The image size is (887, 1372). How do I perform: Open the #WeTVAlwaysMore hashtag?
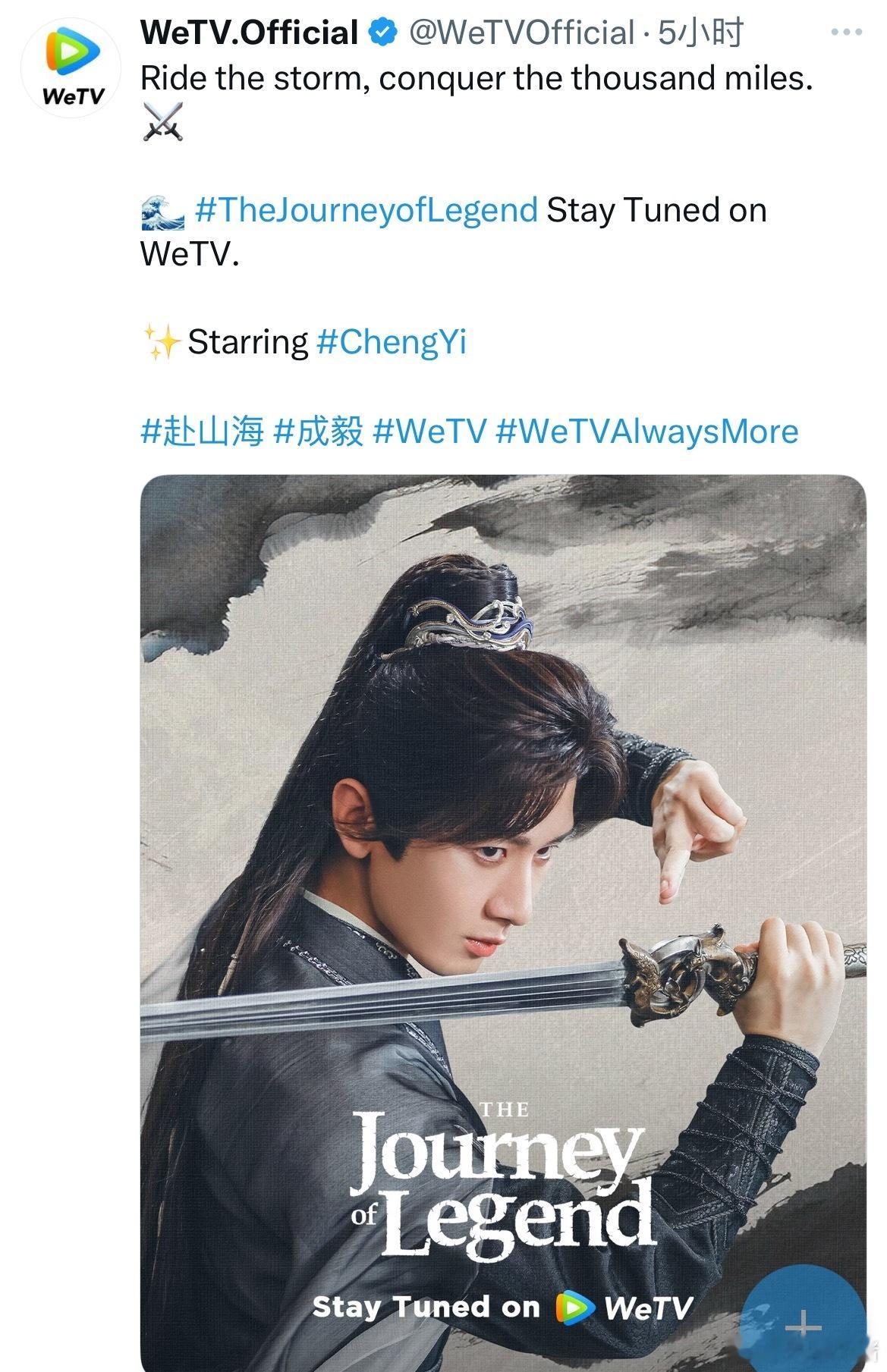pyautogui.click(x=646, y=432)
